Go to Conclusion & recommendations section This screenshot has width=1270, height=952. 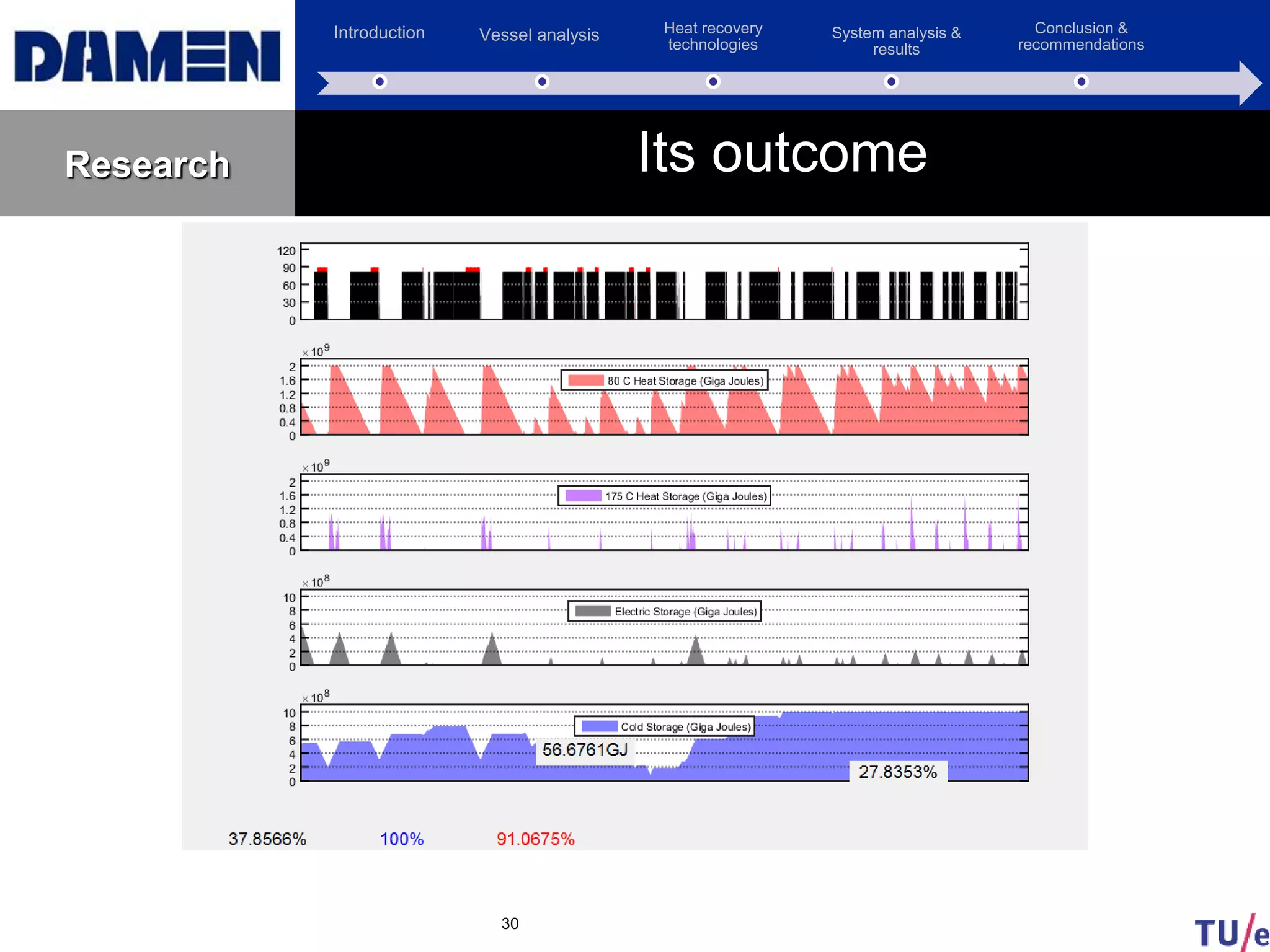(1080, 37)
